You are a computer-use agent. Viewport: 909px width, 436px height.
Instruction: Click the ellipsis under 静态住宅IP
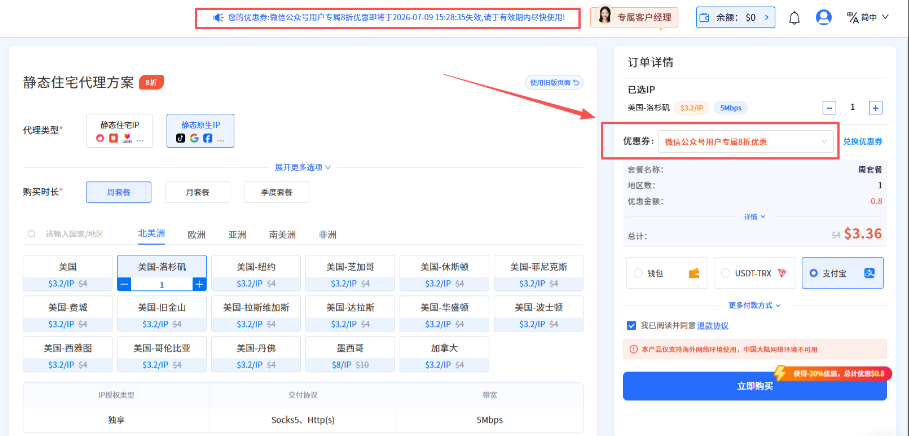[140, 139]
